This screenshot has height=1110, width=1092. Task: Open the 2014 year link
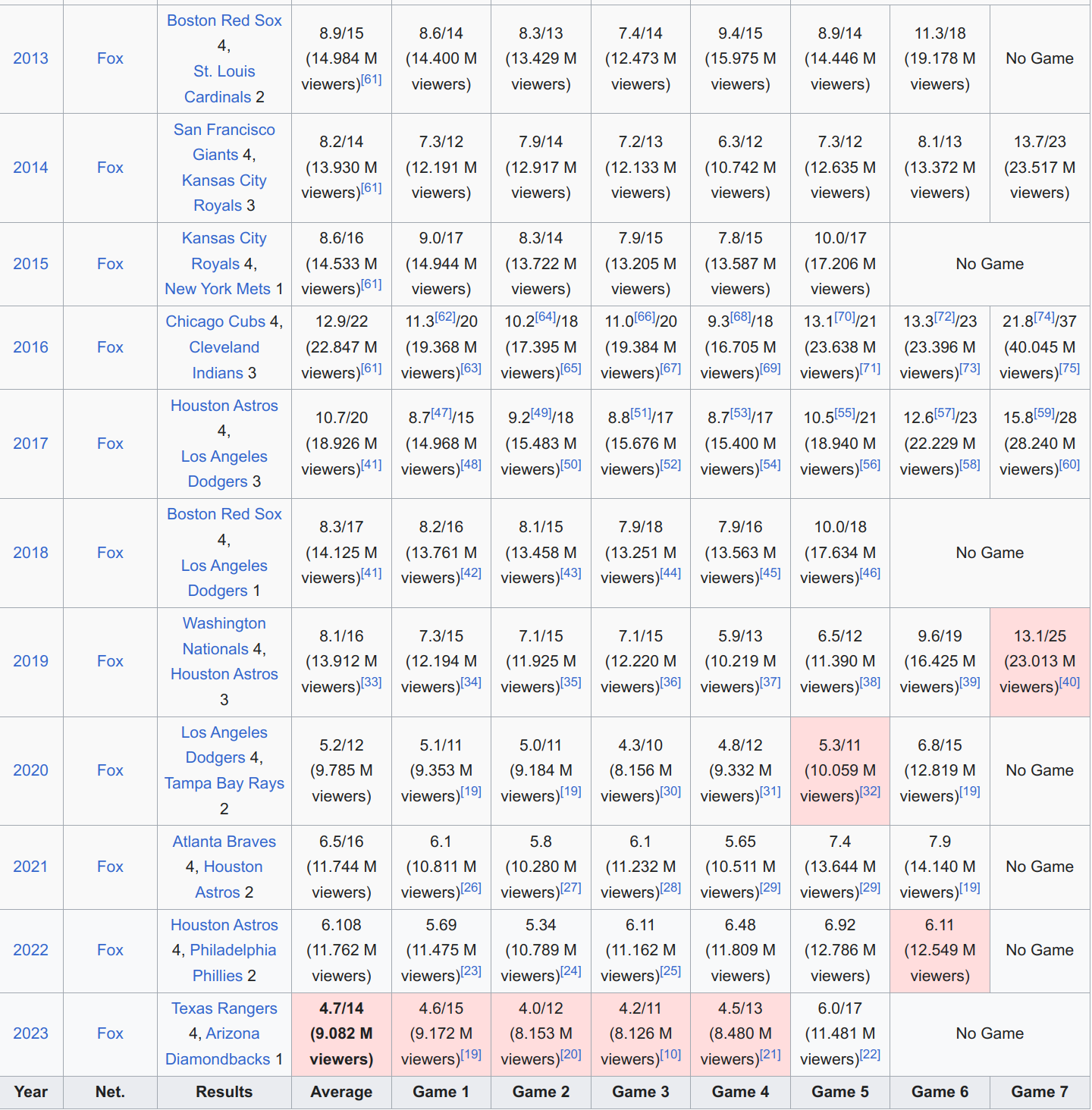tap(30, 168)
